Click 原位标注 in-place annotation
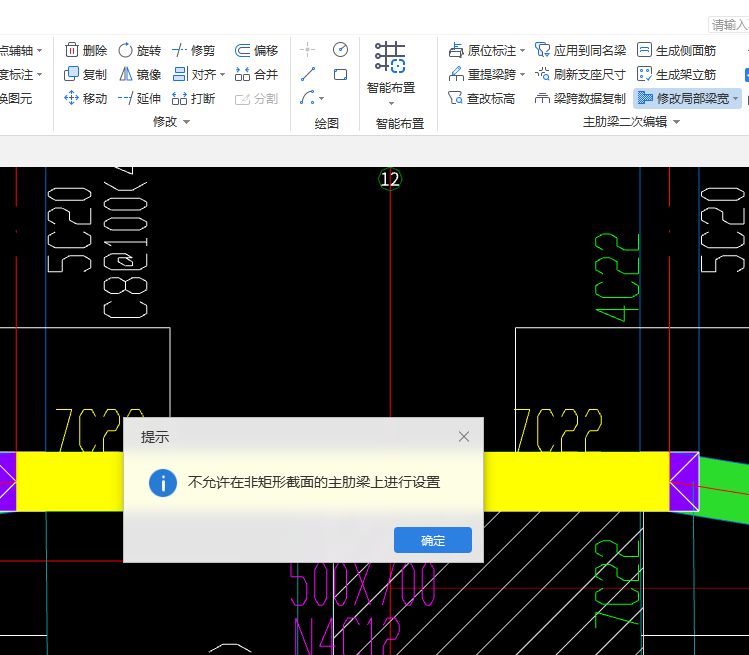 point(483,50)
